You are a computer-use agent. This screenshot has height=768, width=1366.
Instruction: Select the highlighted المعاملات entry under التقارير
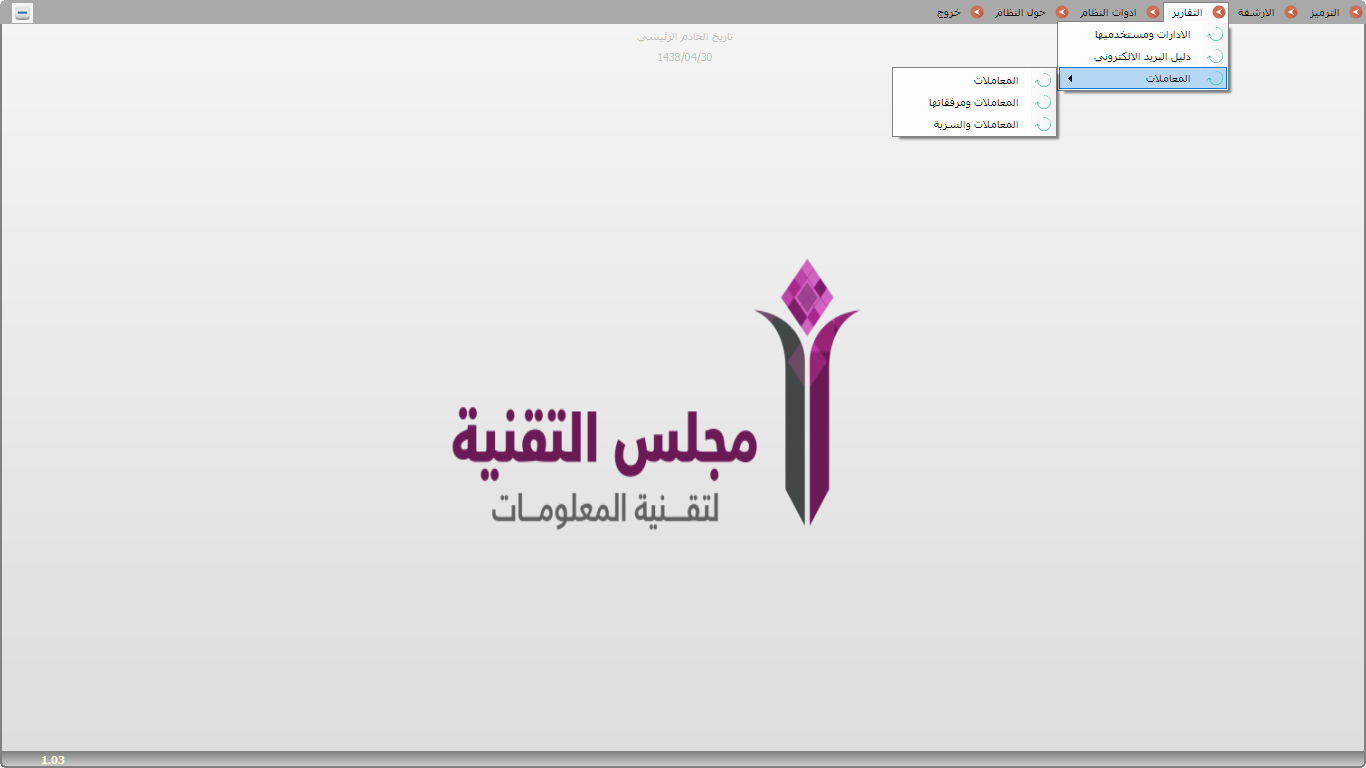click(x=1143, y=79)
